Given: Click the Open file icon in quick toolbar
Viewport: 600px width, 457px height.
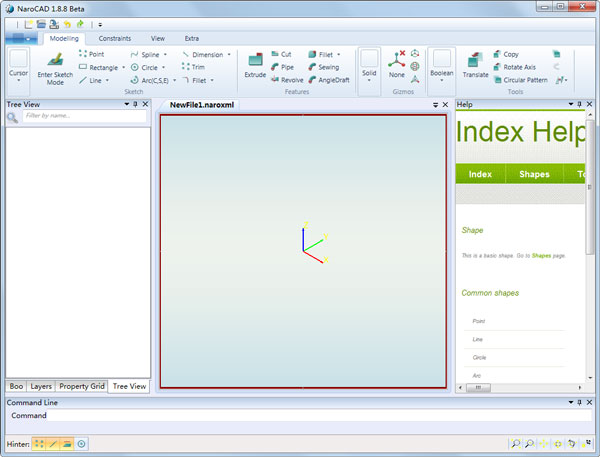Looking at the screenshot, I should coord(41,24).
